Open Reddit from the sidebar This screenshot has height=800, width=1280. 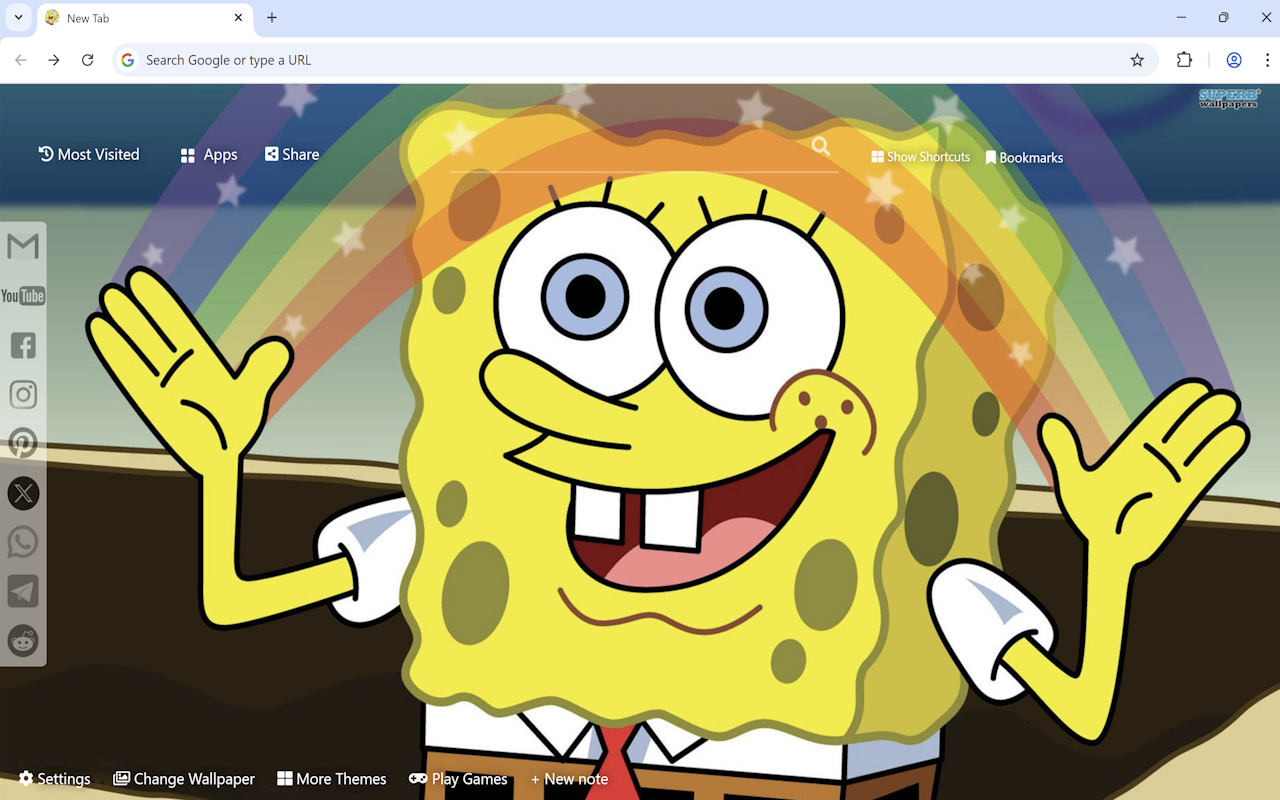22,641
